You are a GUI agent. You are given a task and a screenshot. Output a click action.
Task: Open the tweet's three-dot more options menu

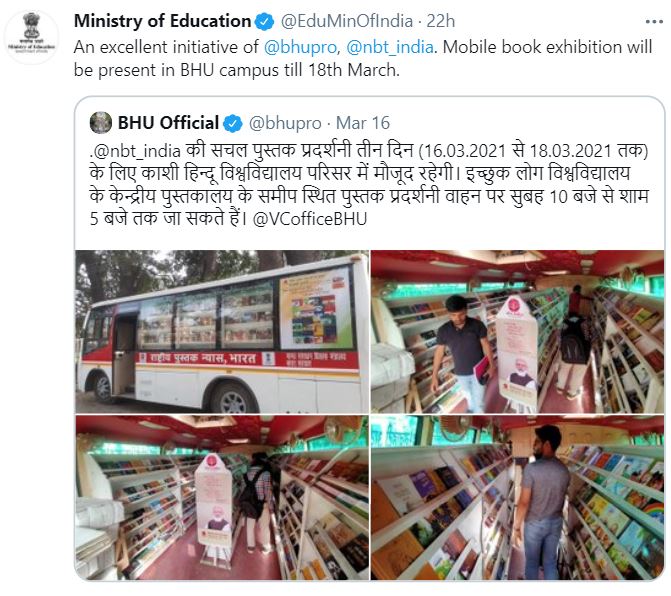(x=654, y=21)
